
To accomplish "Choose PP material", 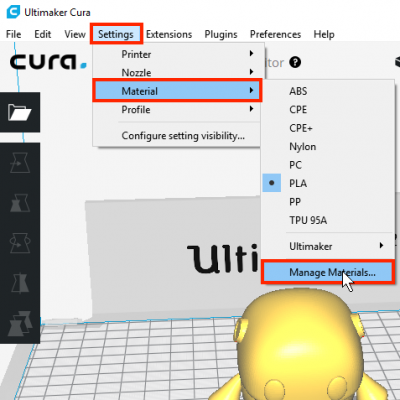I will [x=328, y=202].
